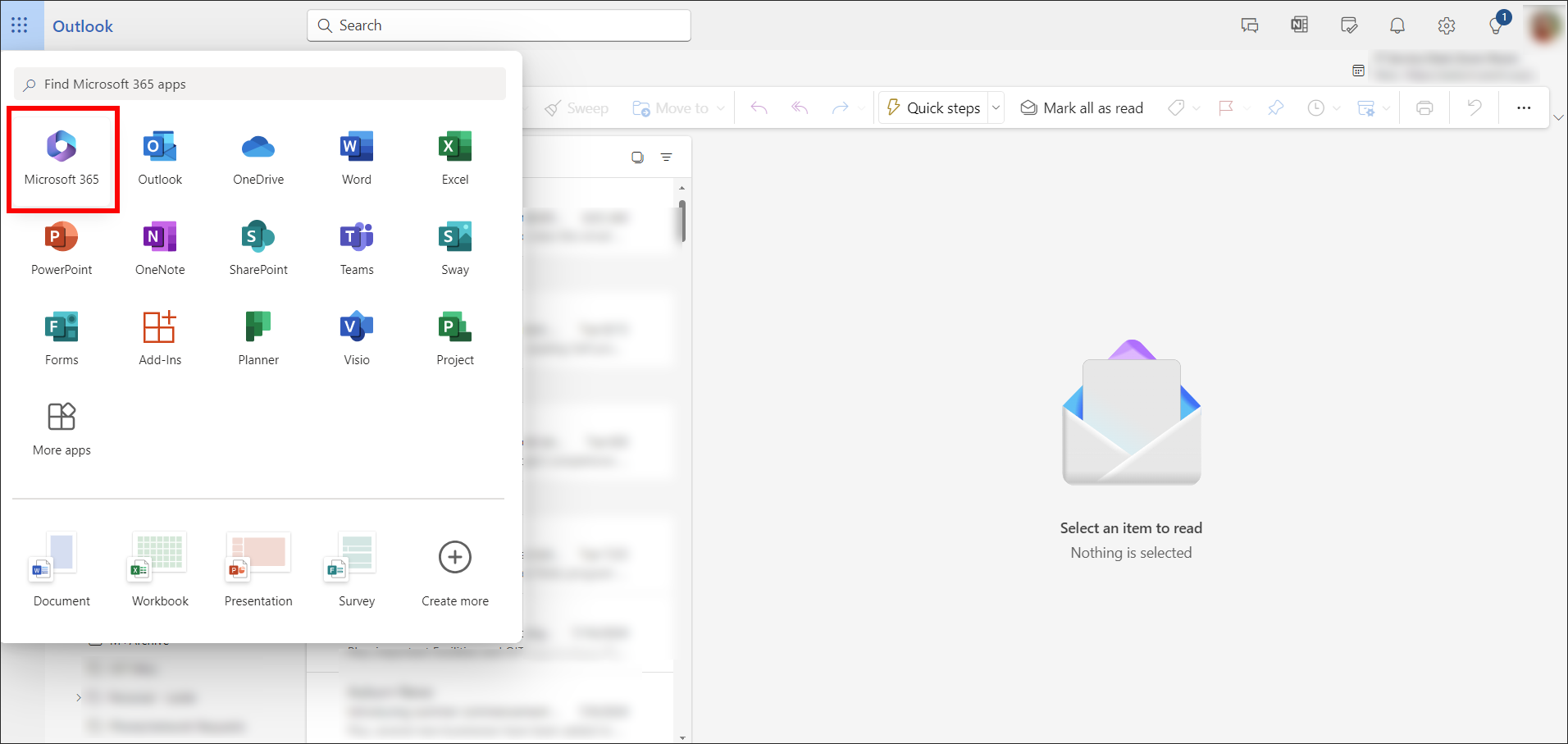Click the Snooze clock icon
1568x744 pixels.
(x=1315, y=108)
